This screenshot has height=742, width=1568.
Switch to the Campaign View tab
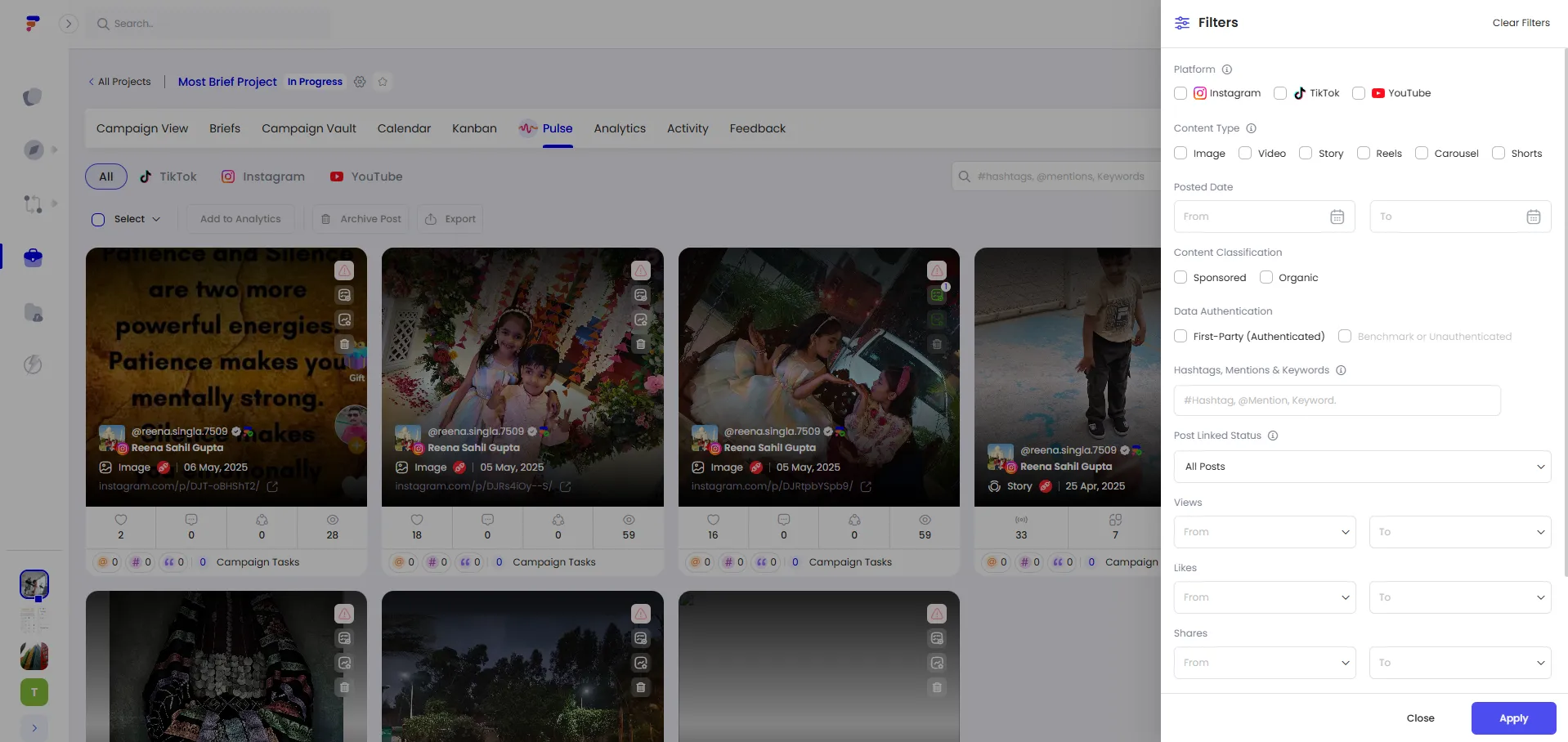pyautogui.click(x=142, y=128)
